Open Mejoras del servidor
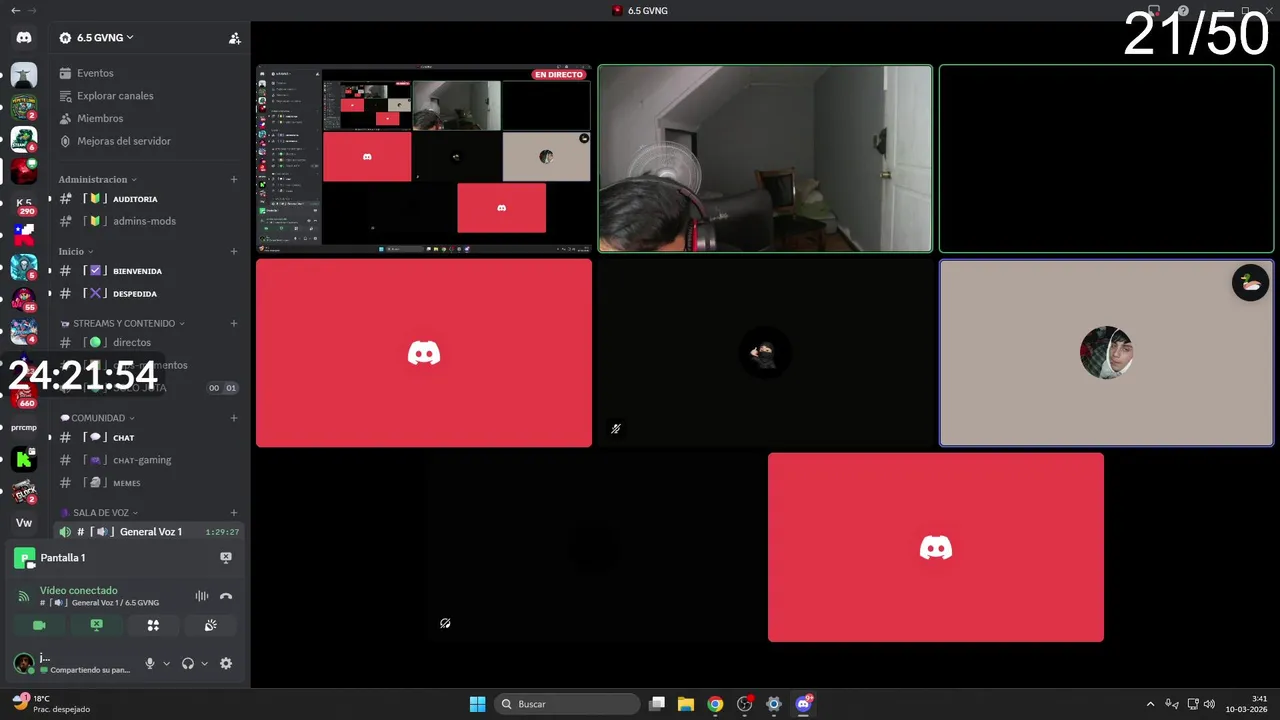The height and width of the screenshot is (720, 1280). click(115, 141)
